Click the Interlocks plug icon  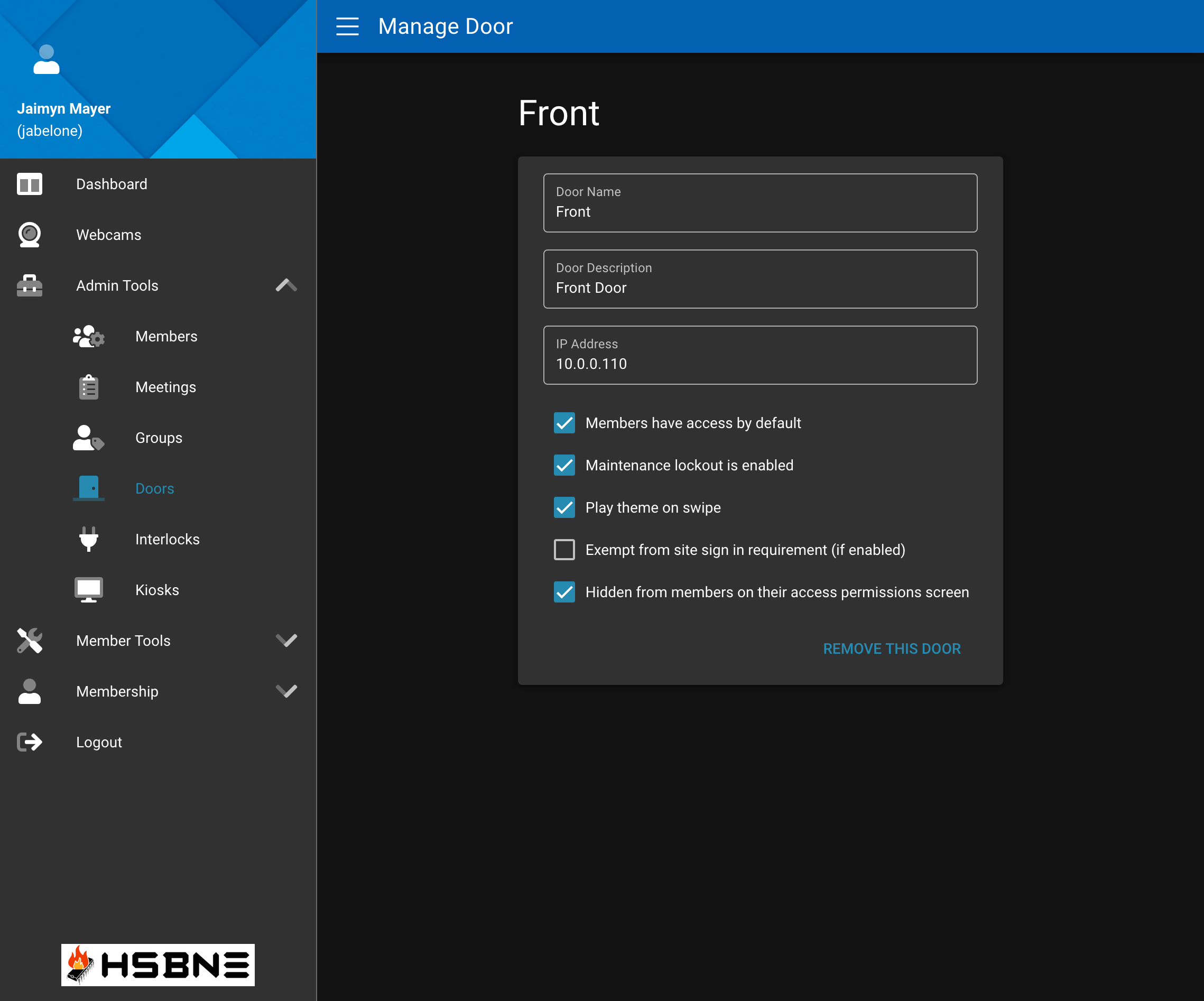coord(88,539)
